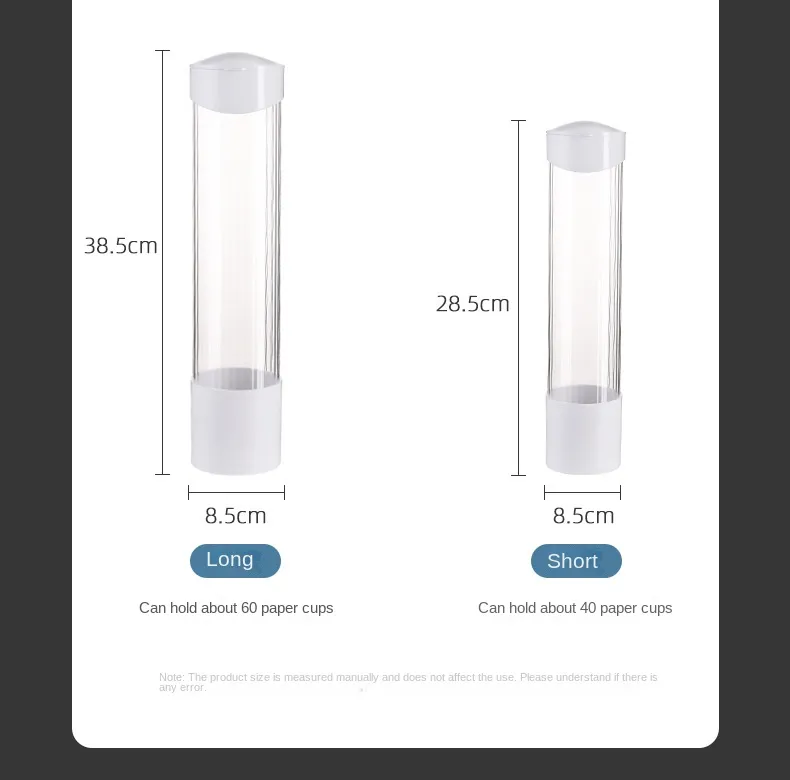This screenshot has height=780, width=790.
Task: Click the Short blue pill label
Action: click(576, 560)
